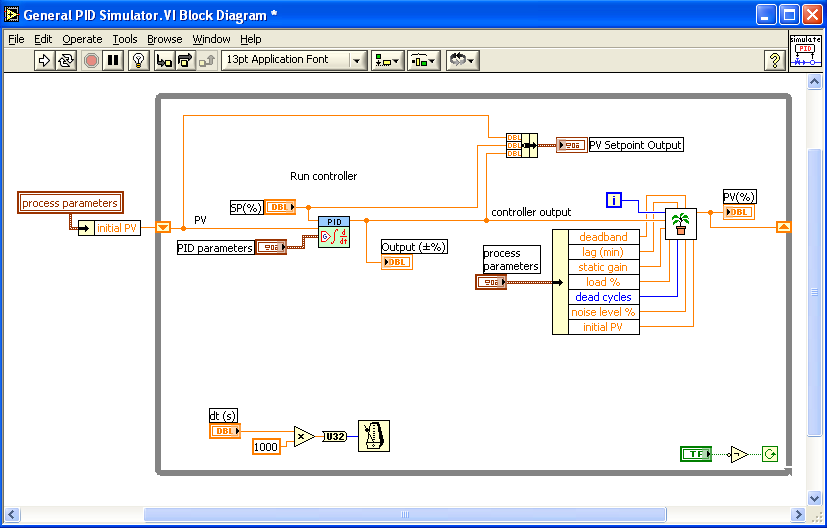Viewport: 827px width, 528px height.
Task: Click the controller output wire label
Action: pyautogui.click(x=531, y=212)
